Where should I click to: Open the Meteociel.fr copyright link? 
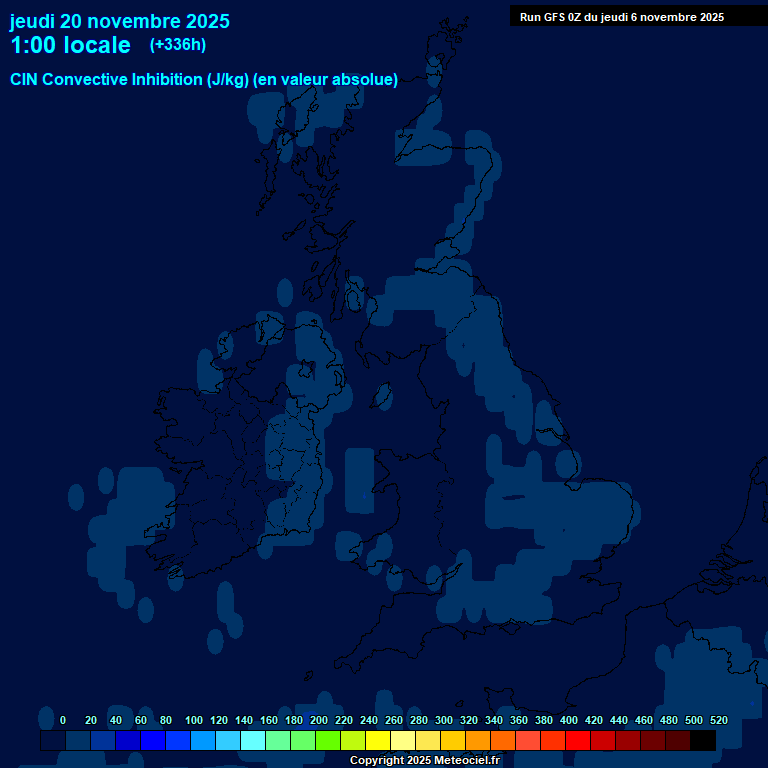[424, 760]
